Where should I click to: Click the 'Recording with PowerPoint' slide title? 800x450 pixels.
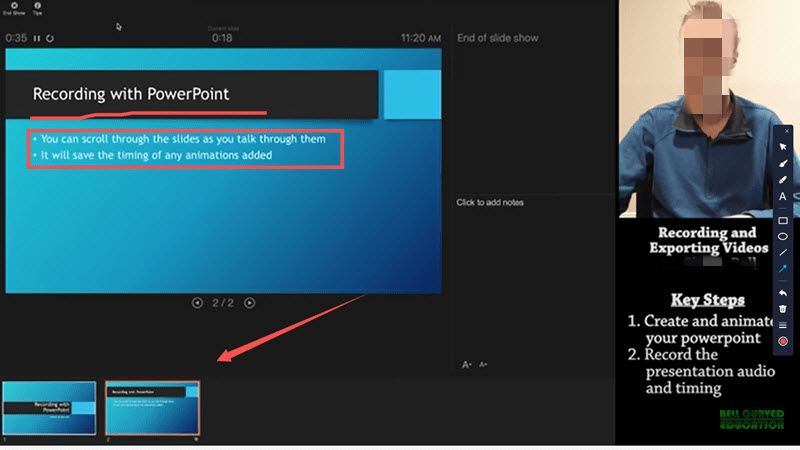click(x=131, y=94)
